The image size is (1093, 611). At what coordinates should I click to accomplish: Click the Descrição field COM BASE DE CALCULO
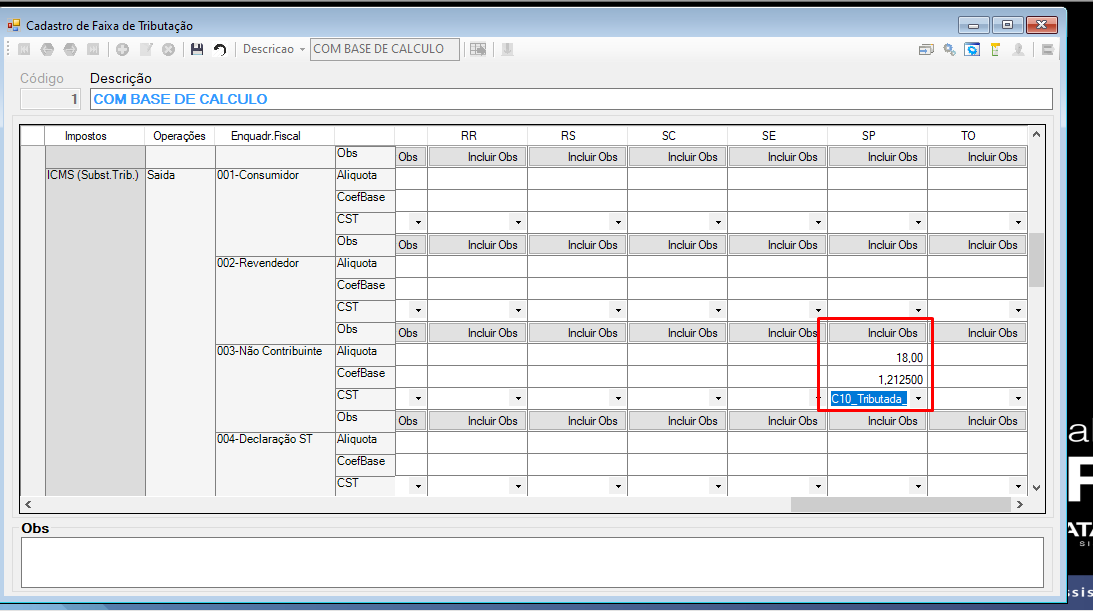point(571,99)
